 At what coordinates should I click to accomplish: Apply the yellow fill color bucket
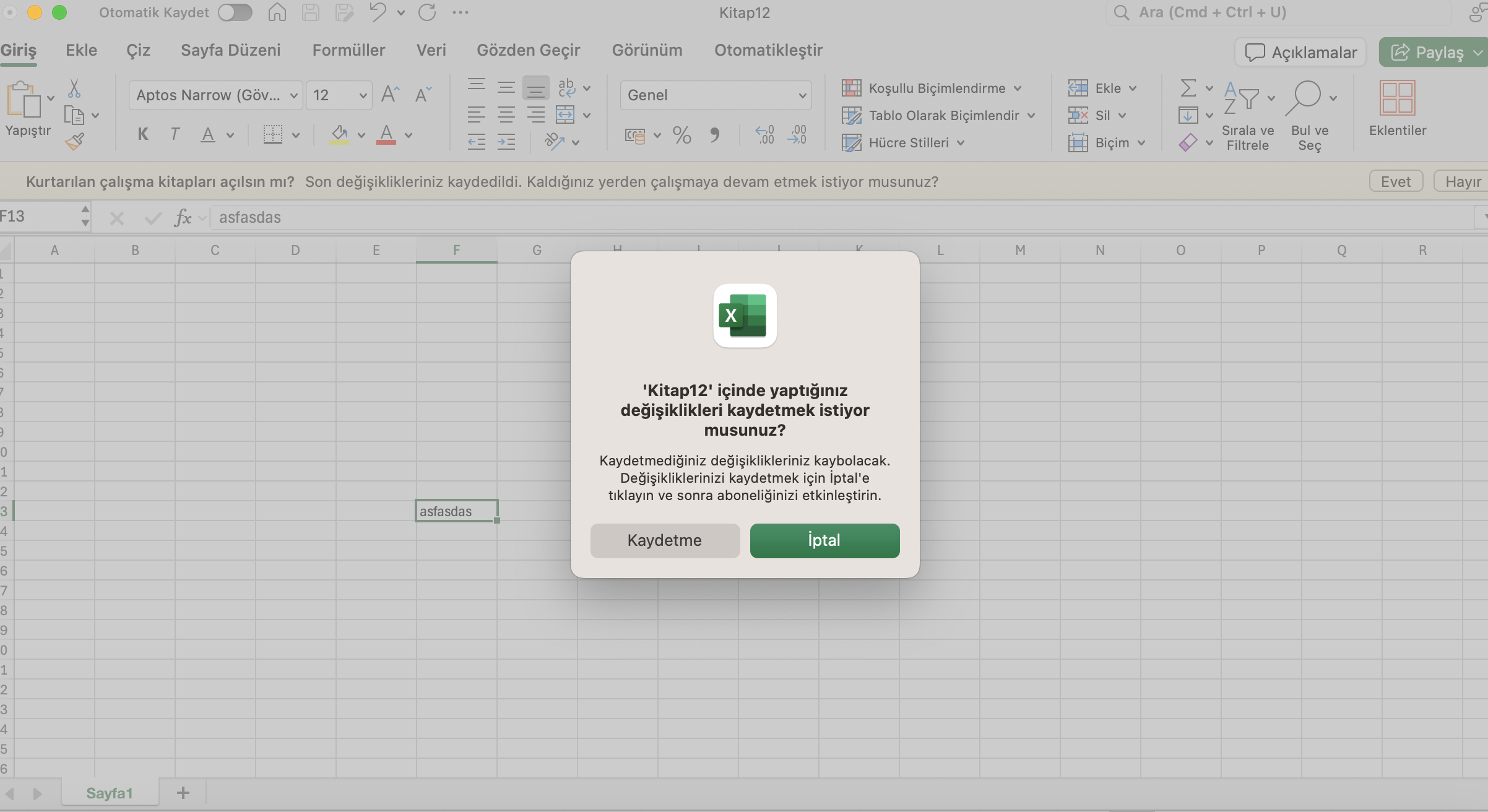pos(339,134)
